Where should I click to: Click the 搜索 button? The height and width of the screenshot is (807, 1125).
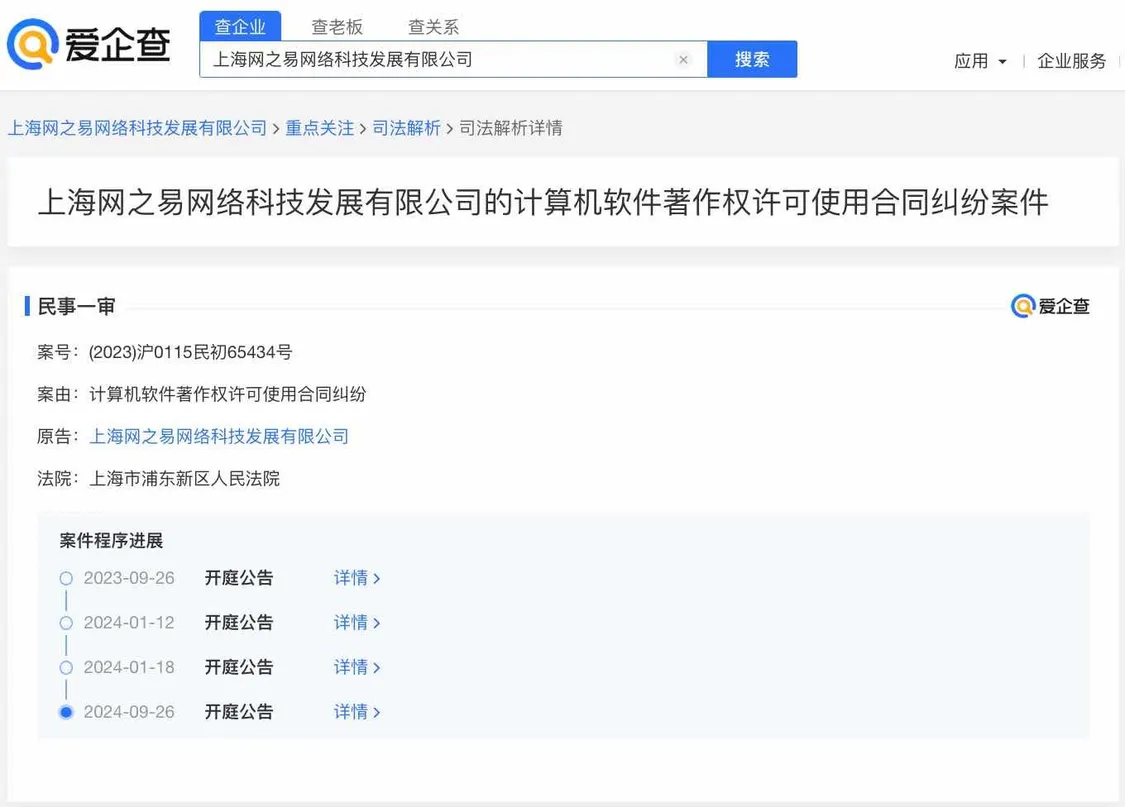[752, 59]
